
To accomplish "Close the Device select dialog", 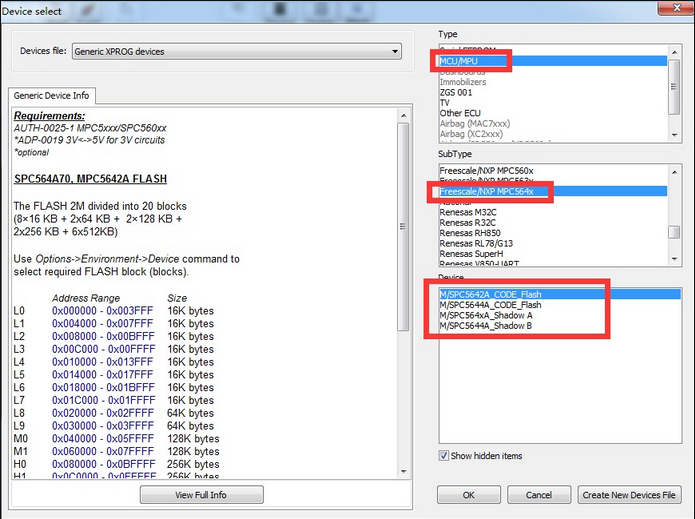I will coord(675,8).
